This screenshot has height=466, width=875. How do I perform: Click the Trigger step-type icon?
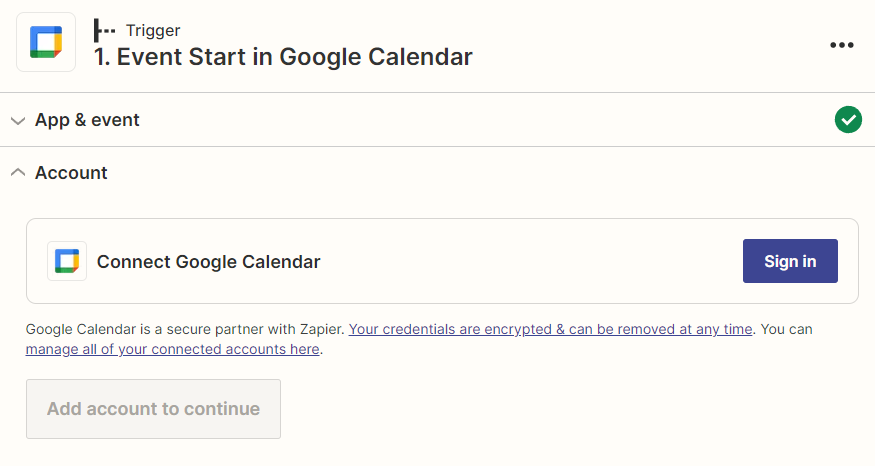point(104,30)
